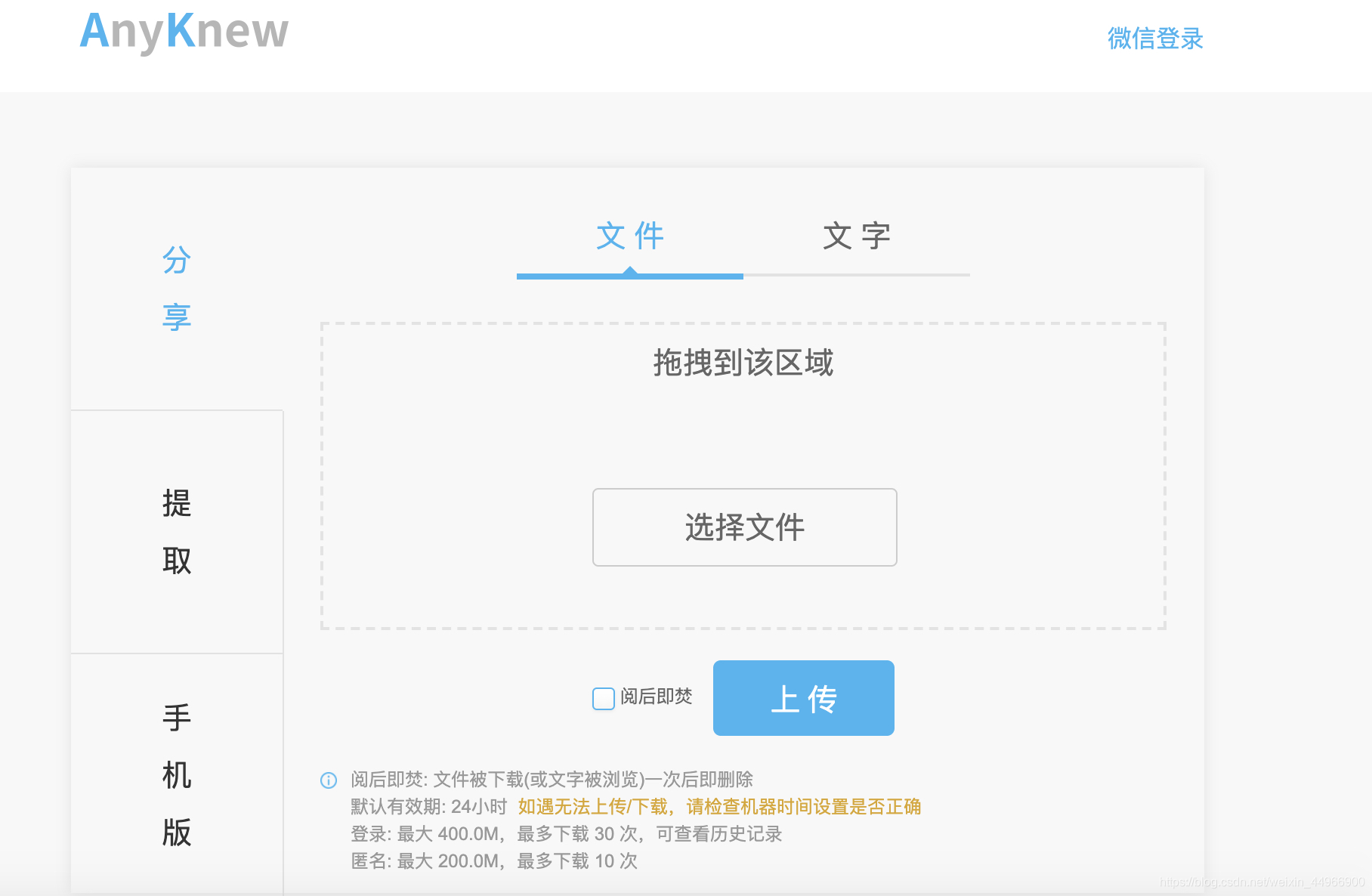Click the 上传 upload button

click(x=804, y=698)
